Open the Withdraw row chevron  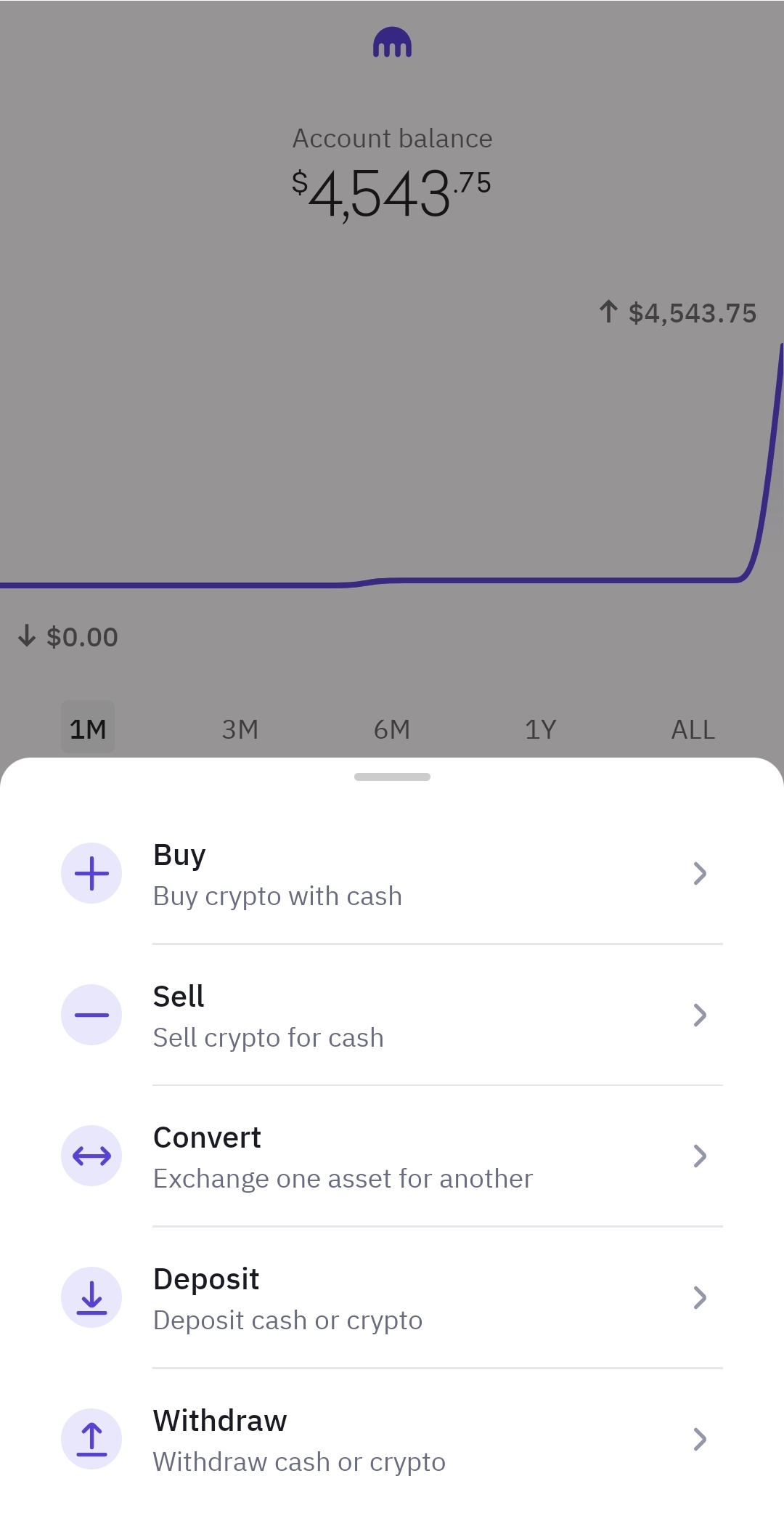coord(699,1439)
